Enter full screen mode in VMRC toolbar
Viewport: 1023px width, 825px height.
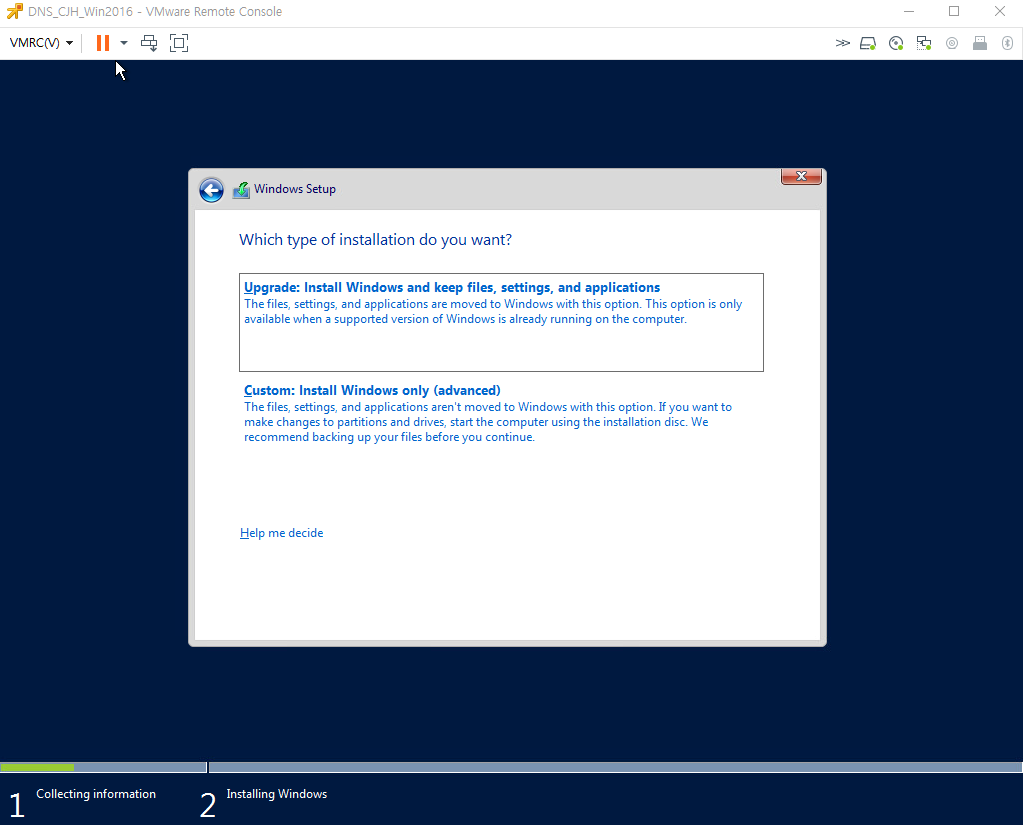(x=179, y=43)
